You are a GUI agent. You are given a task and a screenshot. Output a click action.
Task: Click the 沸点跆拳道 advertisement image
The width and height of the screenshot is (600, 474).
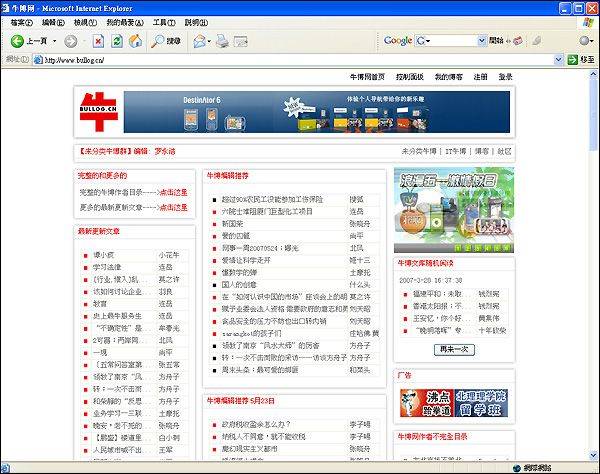pyautogui.click(x=427, y=403)
